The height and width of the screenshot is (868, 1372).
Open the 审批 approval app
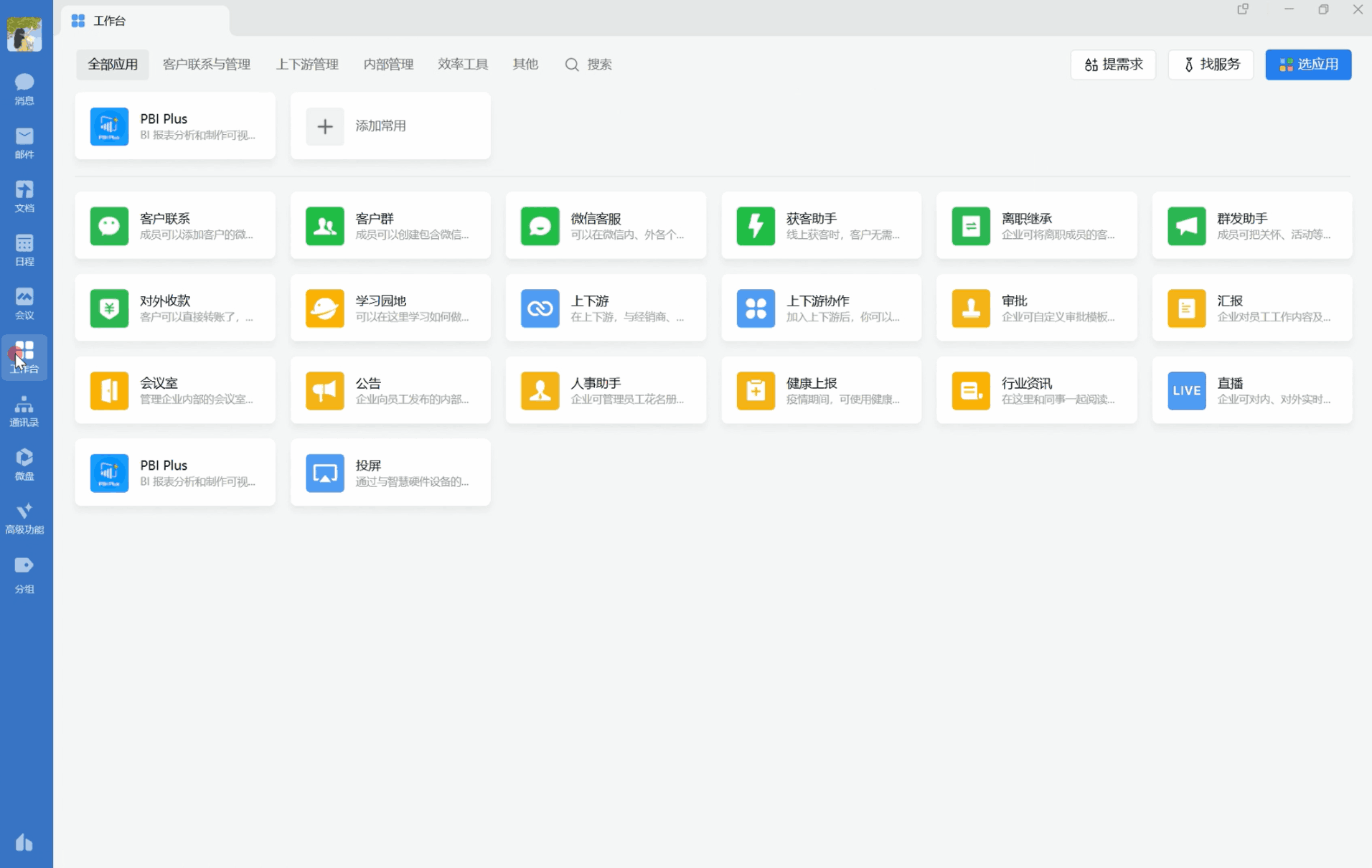click(1037, 308)
